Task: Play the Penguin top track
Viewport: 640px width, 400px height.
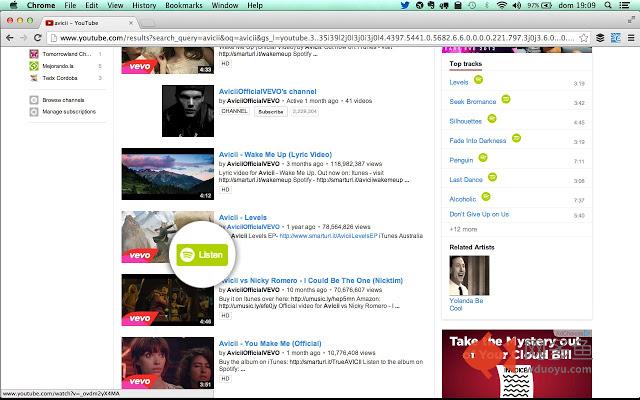Action: (x=461, y=160)
